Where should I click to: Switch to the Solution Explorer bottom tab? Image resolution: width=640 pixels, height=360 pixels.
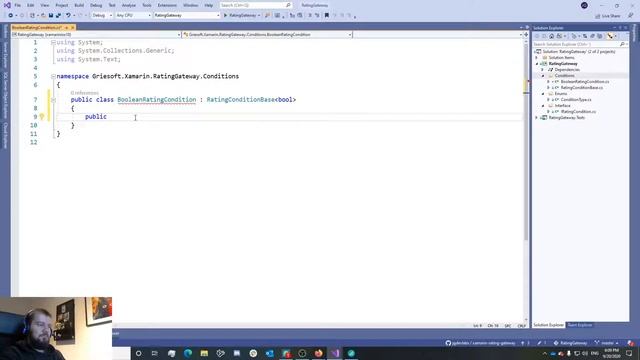tap(549, 325)
